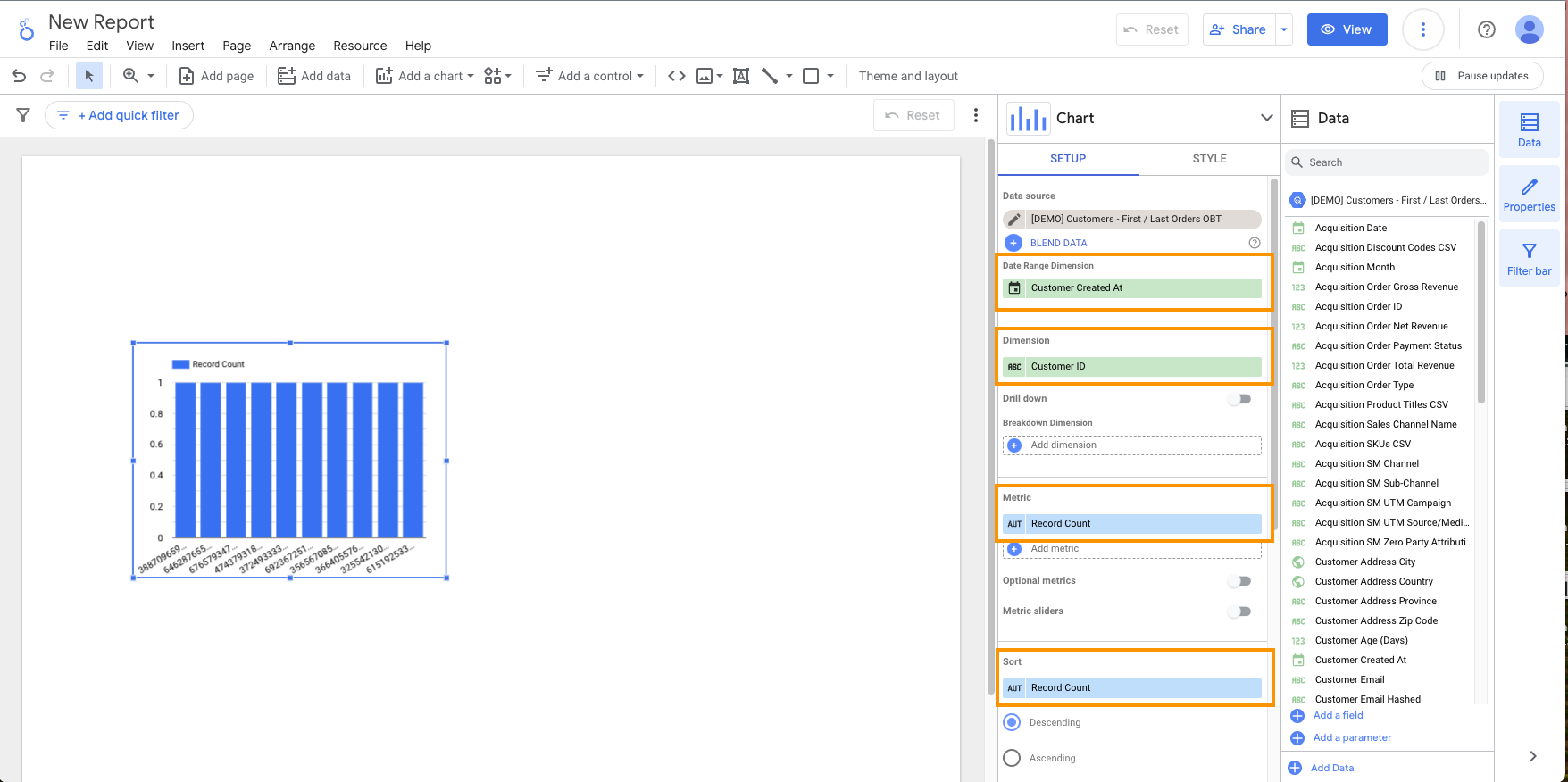Open the Properties side panel button
This screenshot has height=782, width=1568.
(x=1530, y=194)
